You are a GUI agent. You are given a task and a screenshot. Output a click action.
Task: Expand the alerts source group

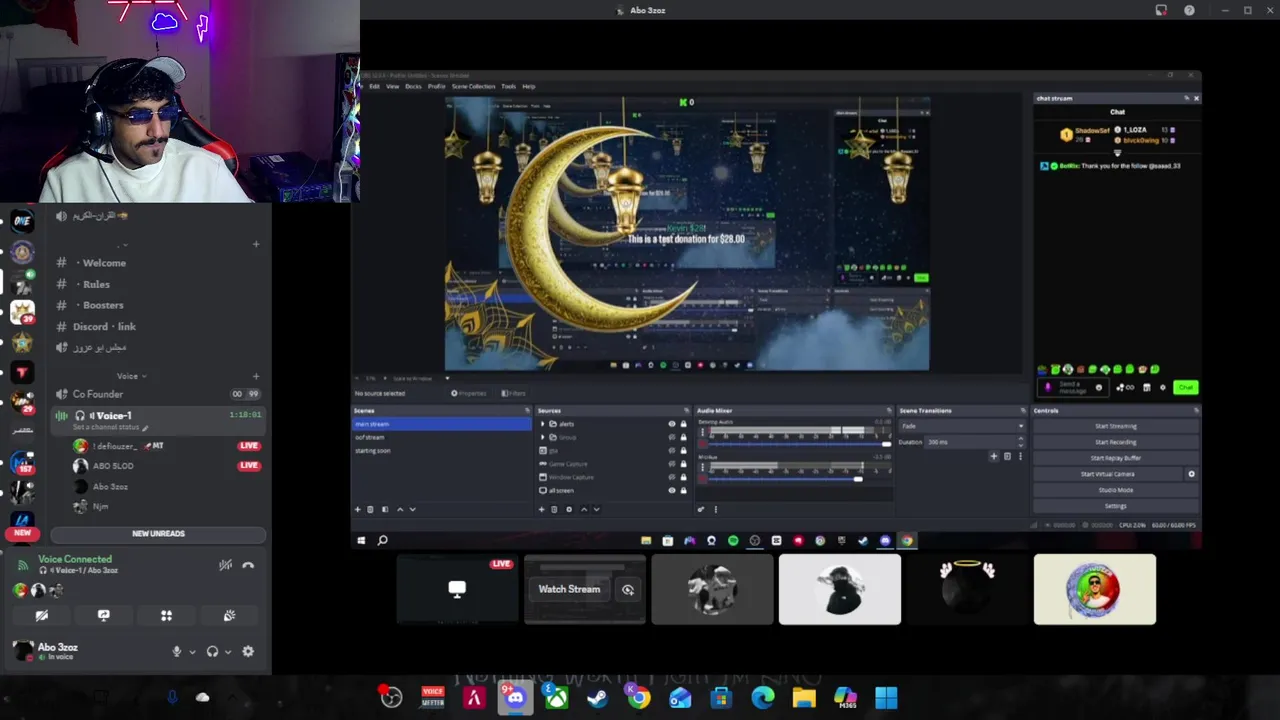pos(543,424)
